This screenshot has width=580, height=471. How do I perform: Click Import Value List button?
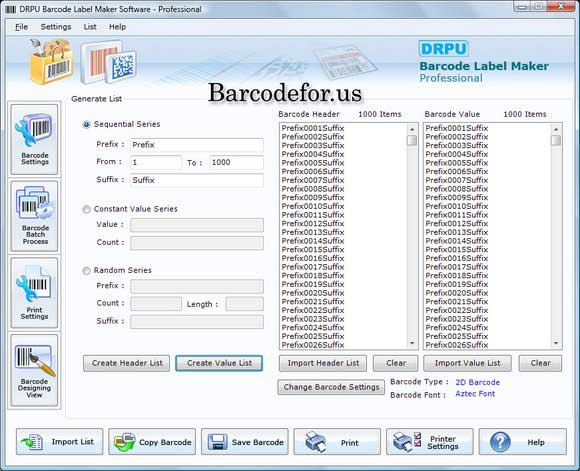tap(467, 363)
